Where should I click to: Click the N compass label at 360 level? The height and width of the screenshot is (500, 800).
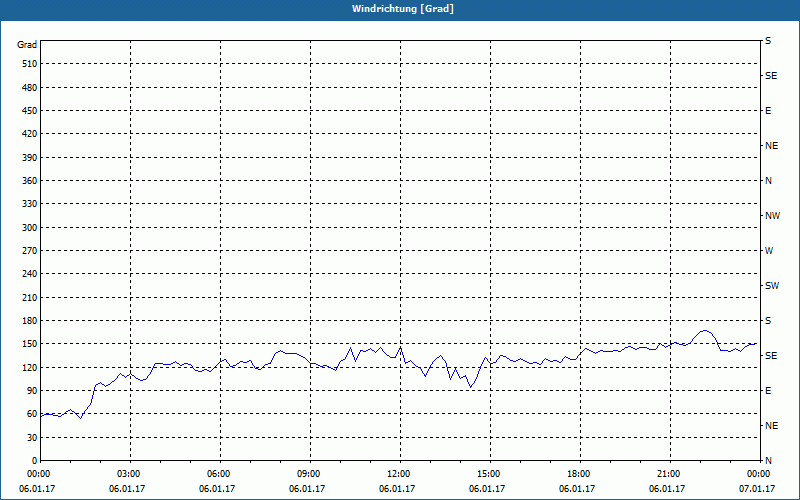click(x=769, y=181)
